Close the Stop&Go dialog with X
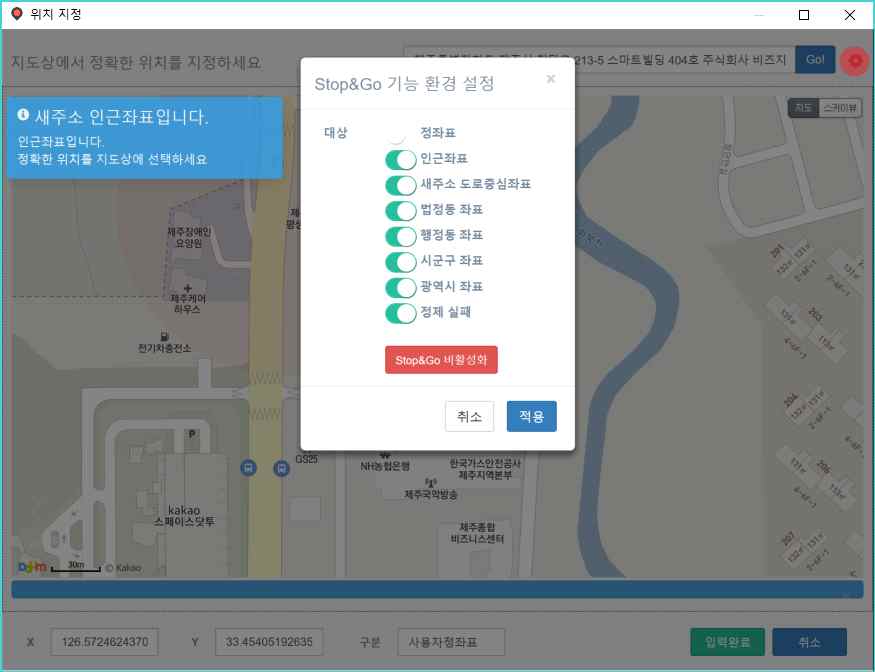The height and width of the screenshot is (672, 875). coord(551,79)
